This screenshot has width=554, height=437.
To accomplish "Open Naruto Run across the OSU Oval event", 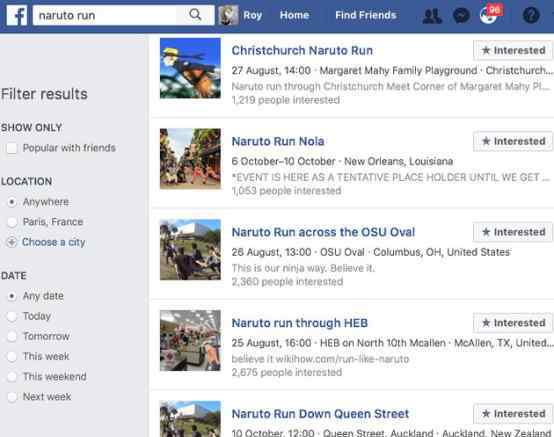I will pos(323,232).
